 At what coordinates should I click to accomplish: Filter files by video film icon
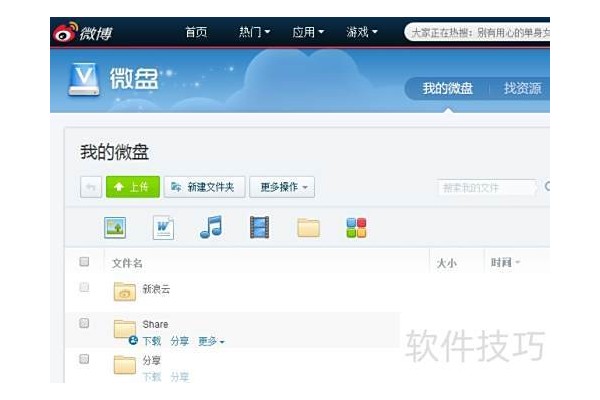259,227
